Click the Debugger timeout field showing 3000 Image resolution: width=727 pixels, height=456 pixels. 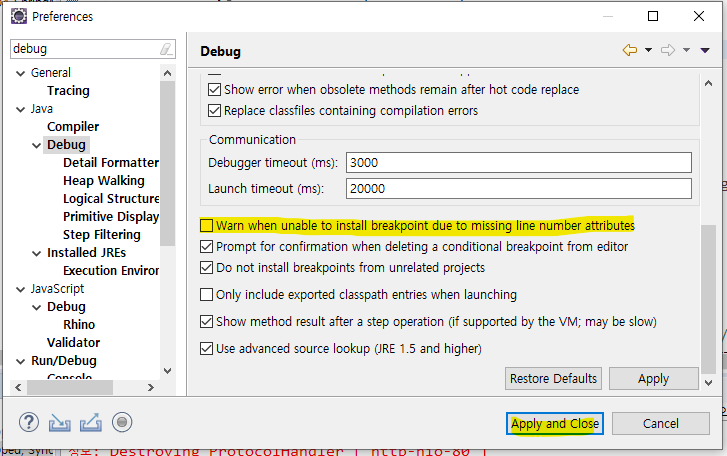click(519, 163)
